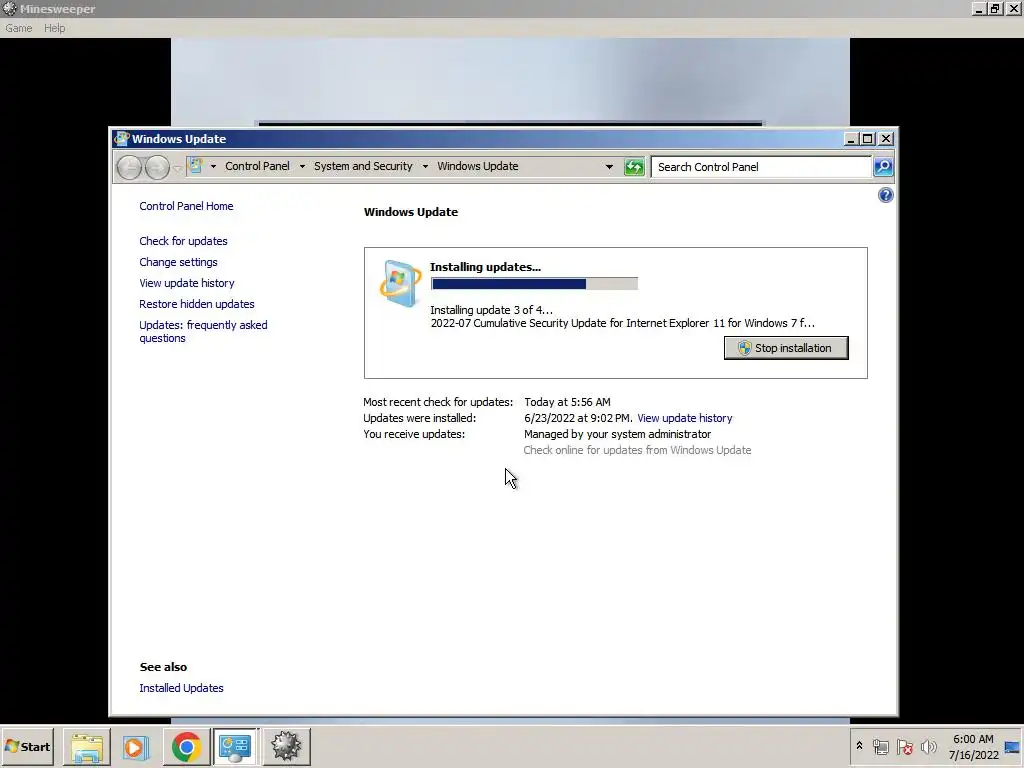Click the Windows Update shield globe icon
The height and width of the screenshot is (768, 1024).
[x=400, y=283]
